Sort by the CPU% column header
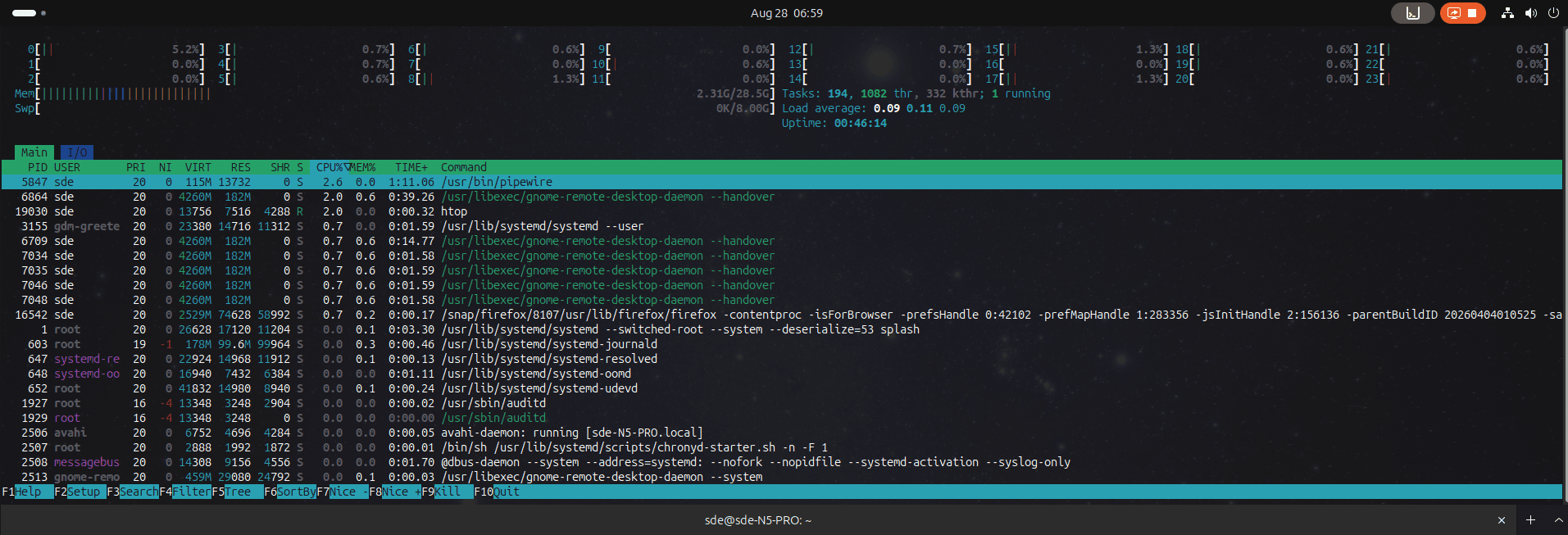1568x535 pixels. pyautogui.click(x=330, y=167)
